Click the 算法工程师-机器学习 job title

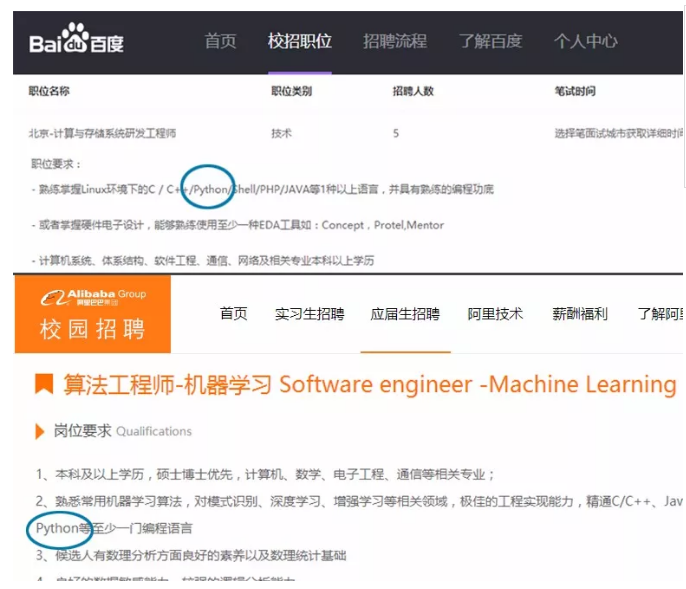[370, 385]
